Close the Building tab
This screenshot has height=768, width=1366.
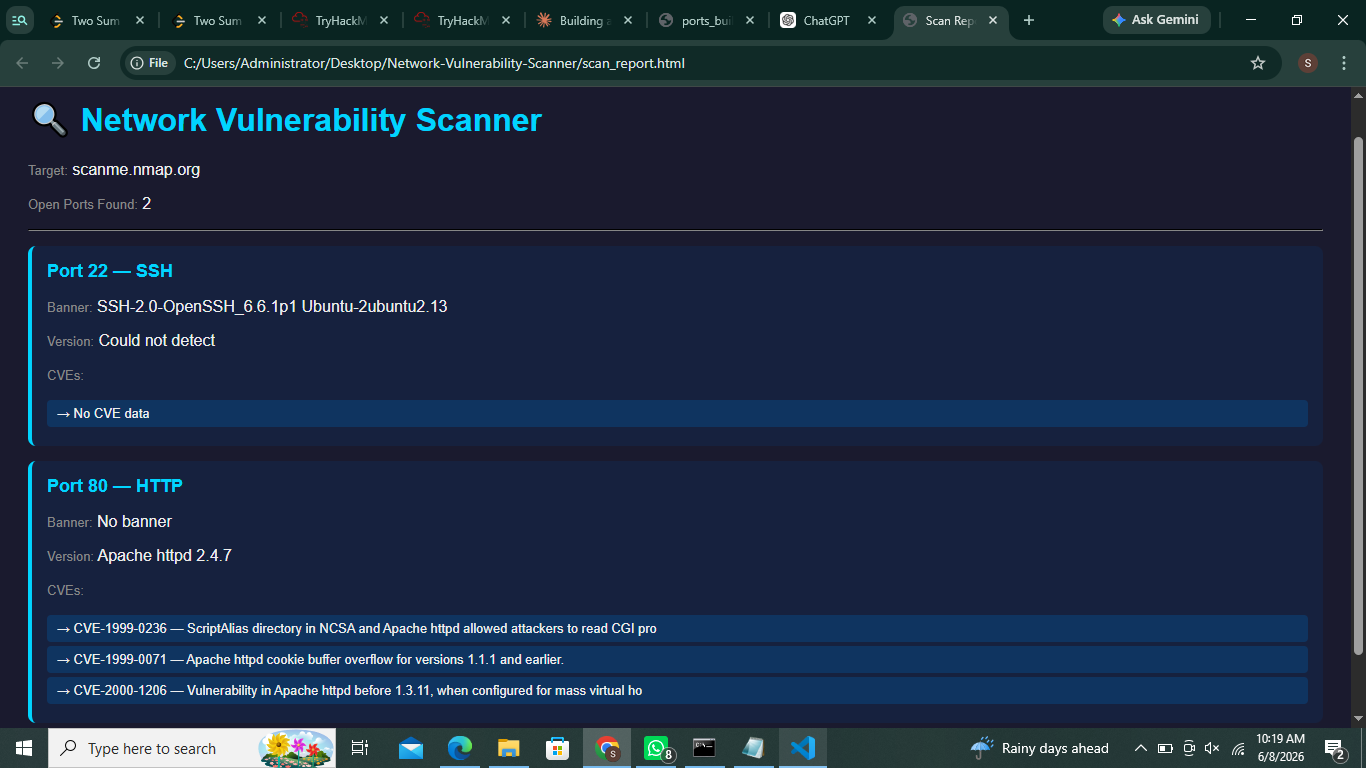[628, 20]
